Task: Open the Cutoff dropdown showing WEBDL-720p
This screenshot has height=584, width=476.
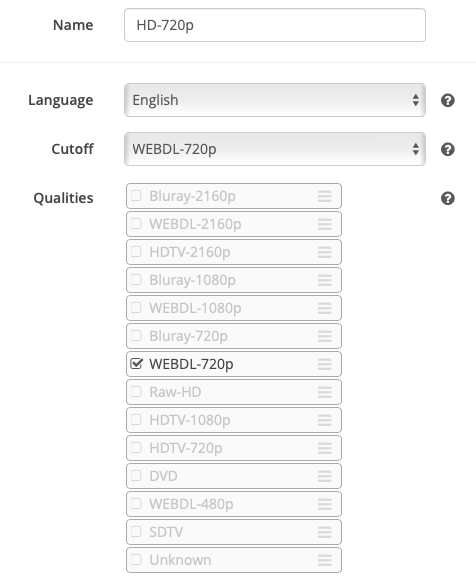Action: point(275,149)
